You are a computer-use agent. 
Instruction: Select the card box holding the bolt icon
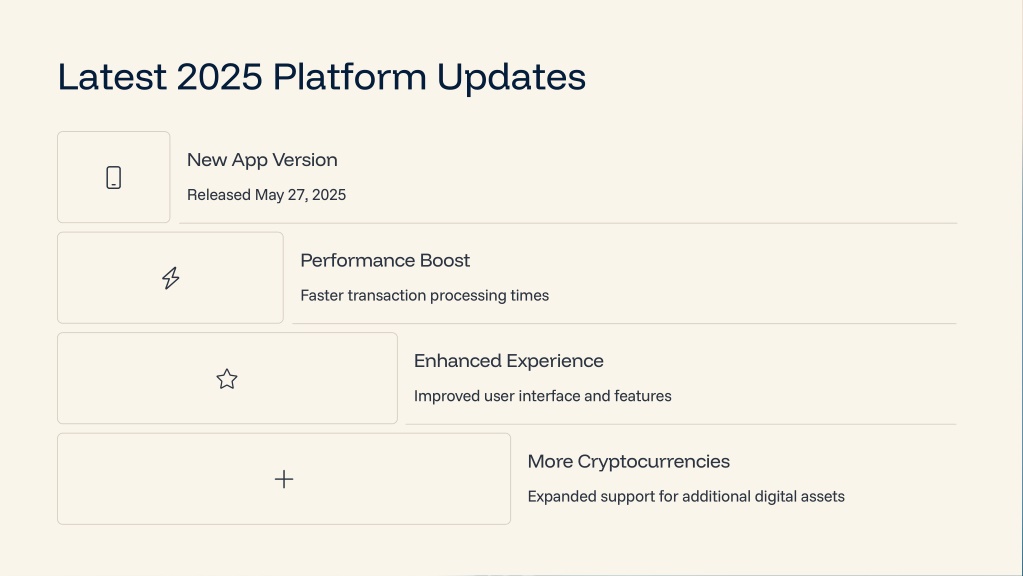tap(170, 278)
